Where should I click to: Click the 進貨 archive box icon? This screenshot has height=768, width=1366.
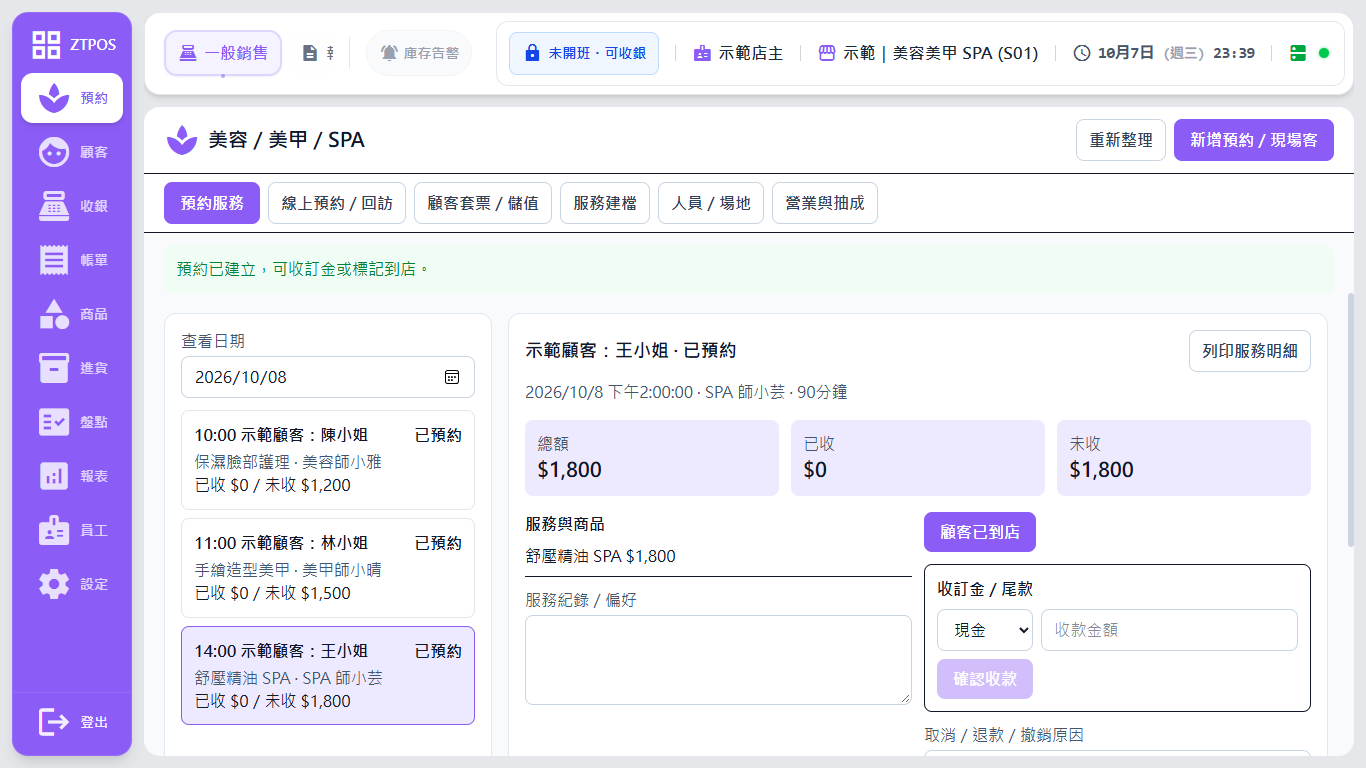pyautogui.click(x=54, y=368)
